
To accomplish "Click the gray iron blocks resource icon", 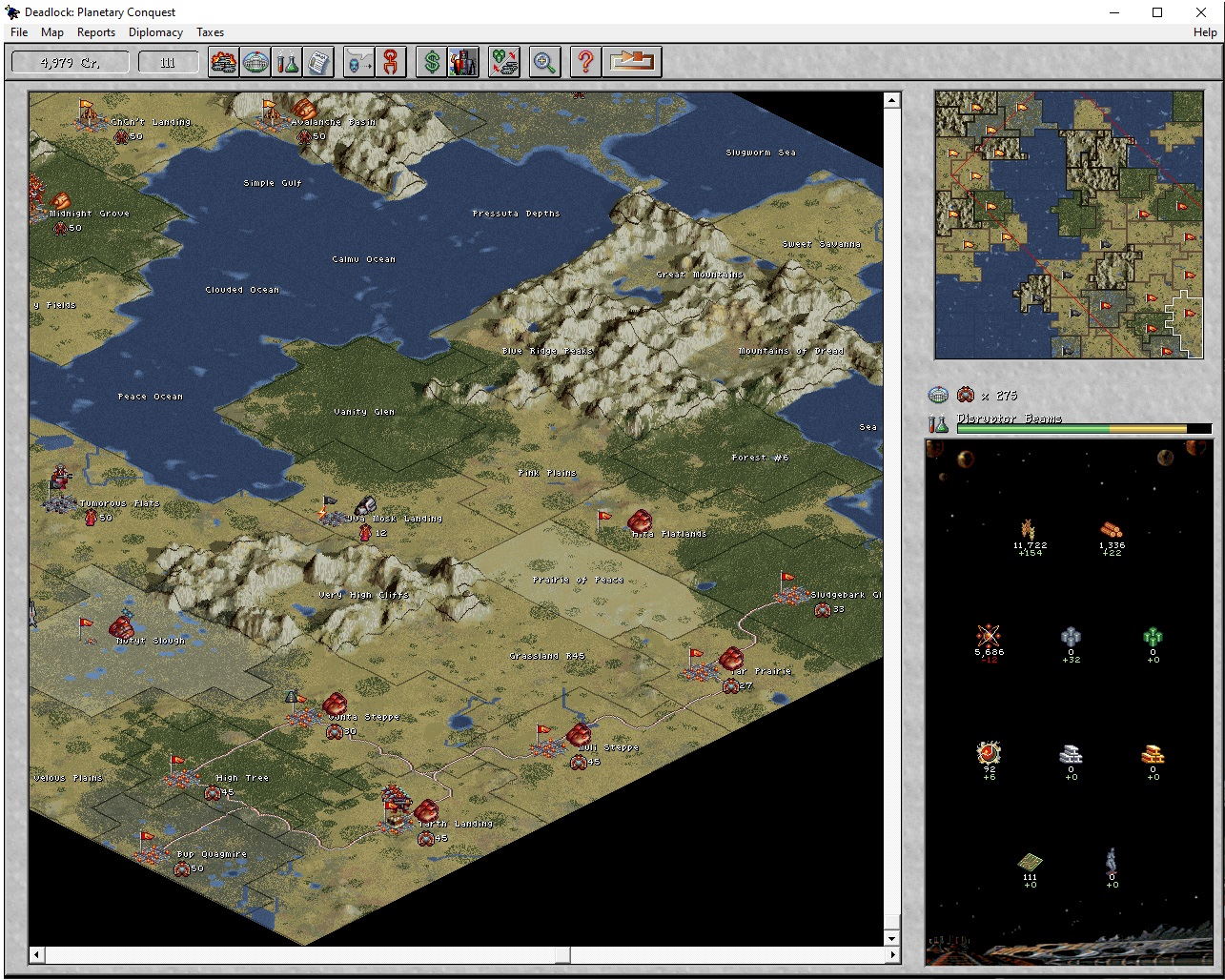I will click(x=1072, y=637).
